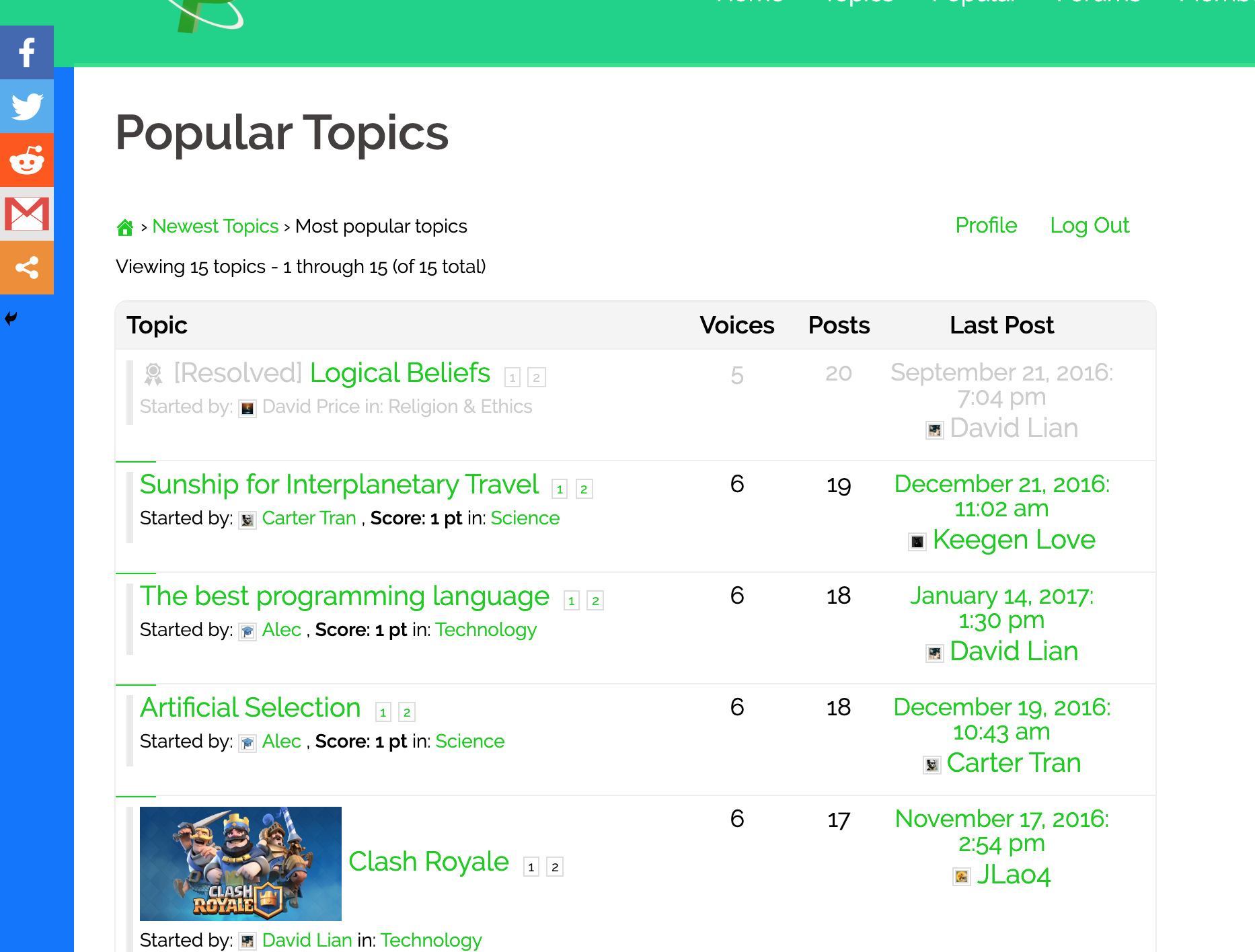Open January 14, 2017 last post link
This screenshot has width=1255, height=952.
click(1001, 608)
